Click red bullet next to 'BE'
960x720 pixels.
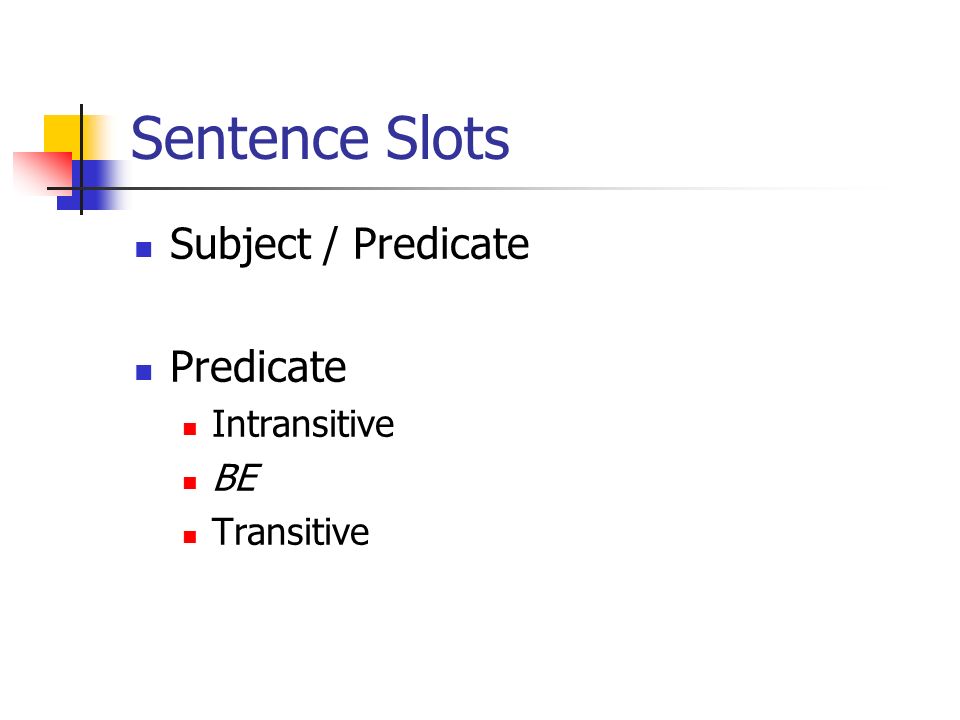(x=190, y=483)
